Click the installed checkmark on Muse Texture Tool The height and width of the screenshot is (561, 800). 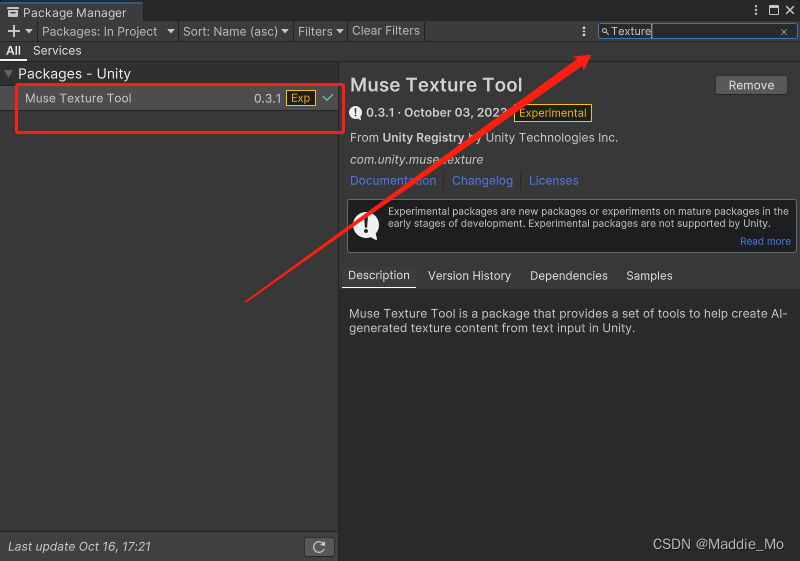328,97
